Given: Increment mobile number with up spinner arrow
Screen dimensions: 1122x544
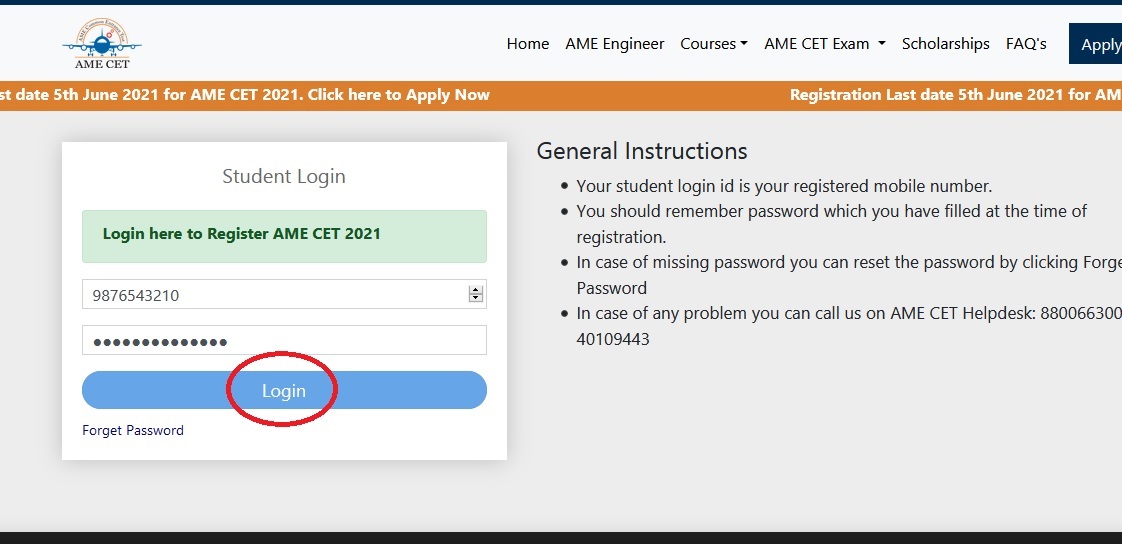Looking at the screenshot, I should 476,290.
